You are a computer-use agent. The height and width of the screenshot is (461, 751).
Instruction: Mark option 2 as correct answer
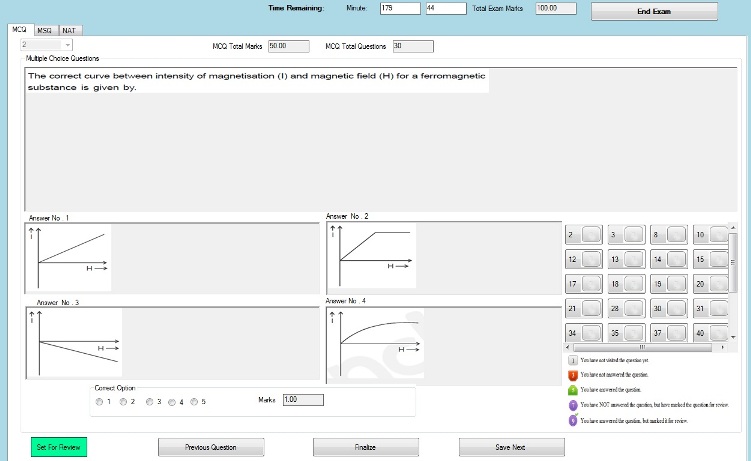click(x=123, y=402)
